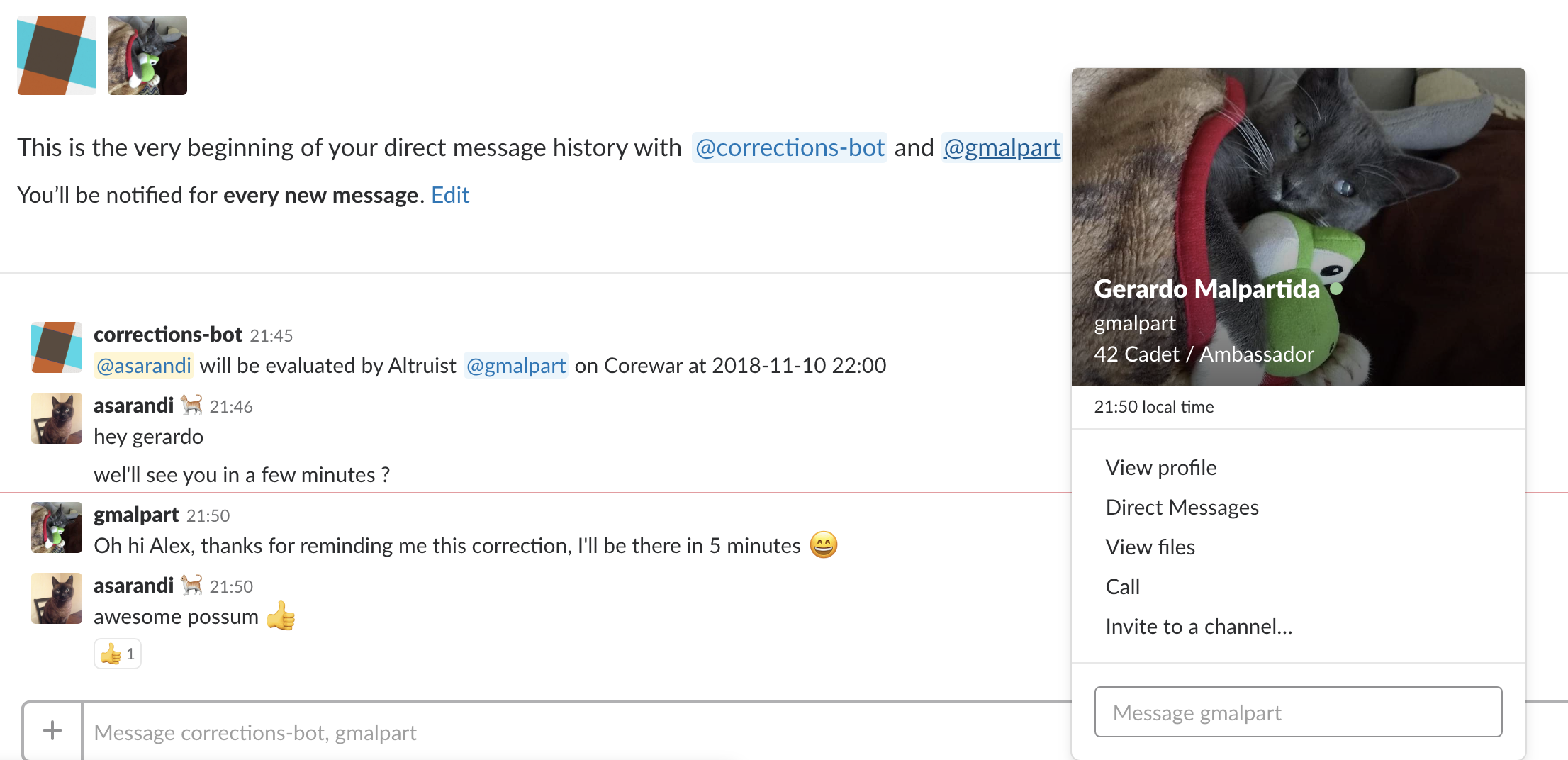Click gmalpart avatar on 21:50 message
The width and height of the screenshot is (1568, 760).
(x=57, y=527)
